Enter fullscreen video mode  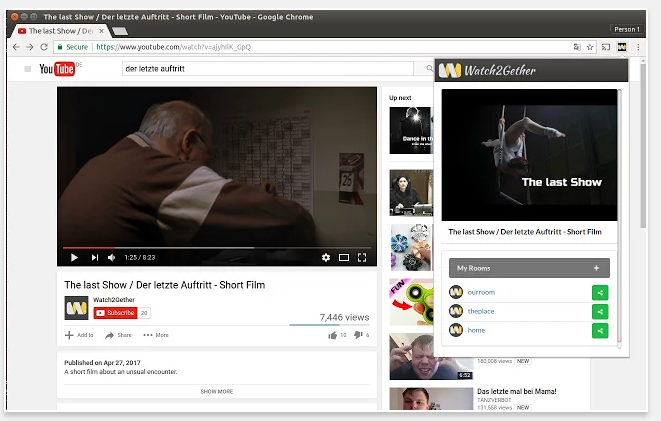coord(362,258)
